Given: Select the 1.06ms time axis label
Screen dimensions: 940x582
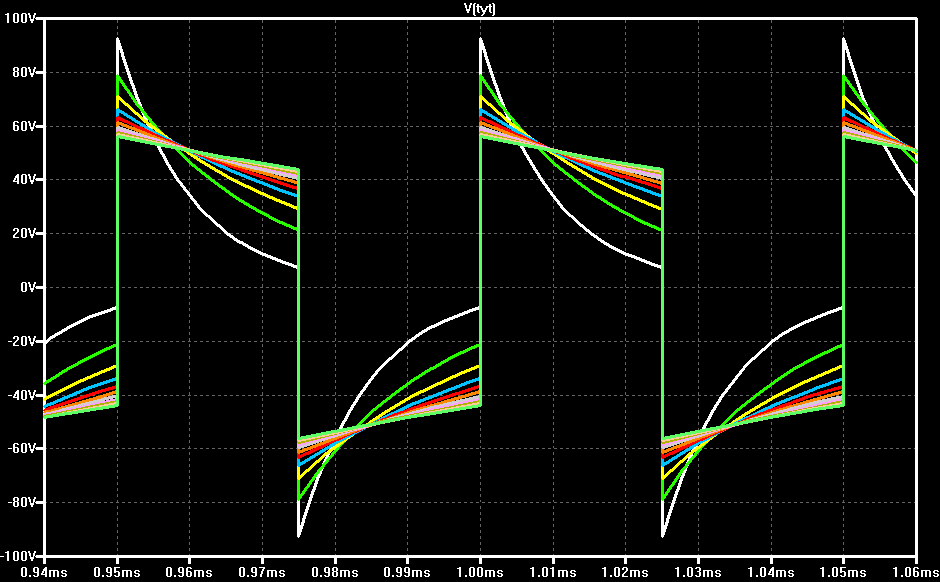Looking at the screenshot, I should click(x=915, y=572).
